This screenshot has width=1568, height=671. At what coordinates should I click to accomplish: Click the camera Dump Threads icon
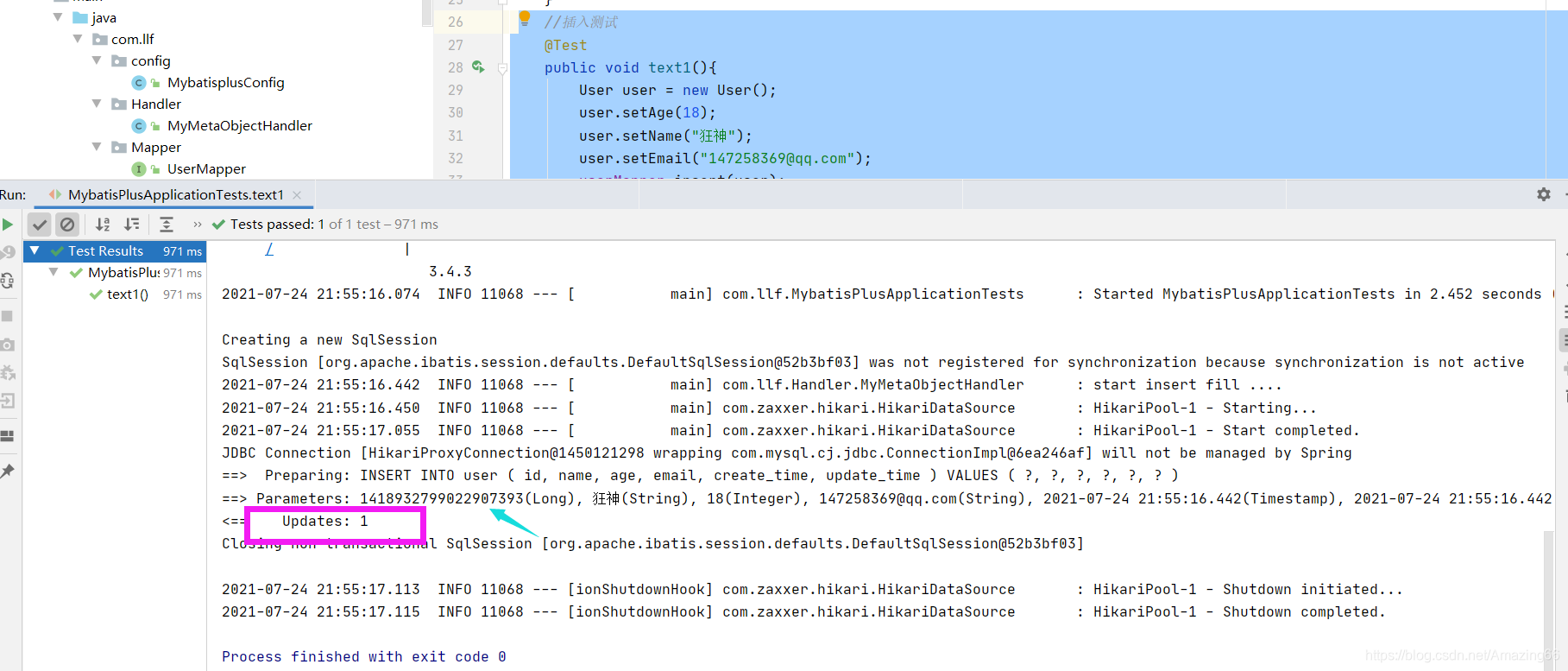coord(8,345)
